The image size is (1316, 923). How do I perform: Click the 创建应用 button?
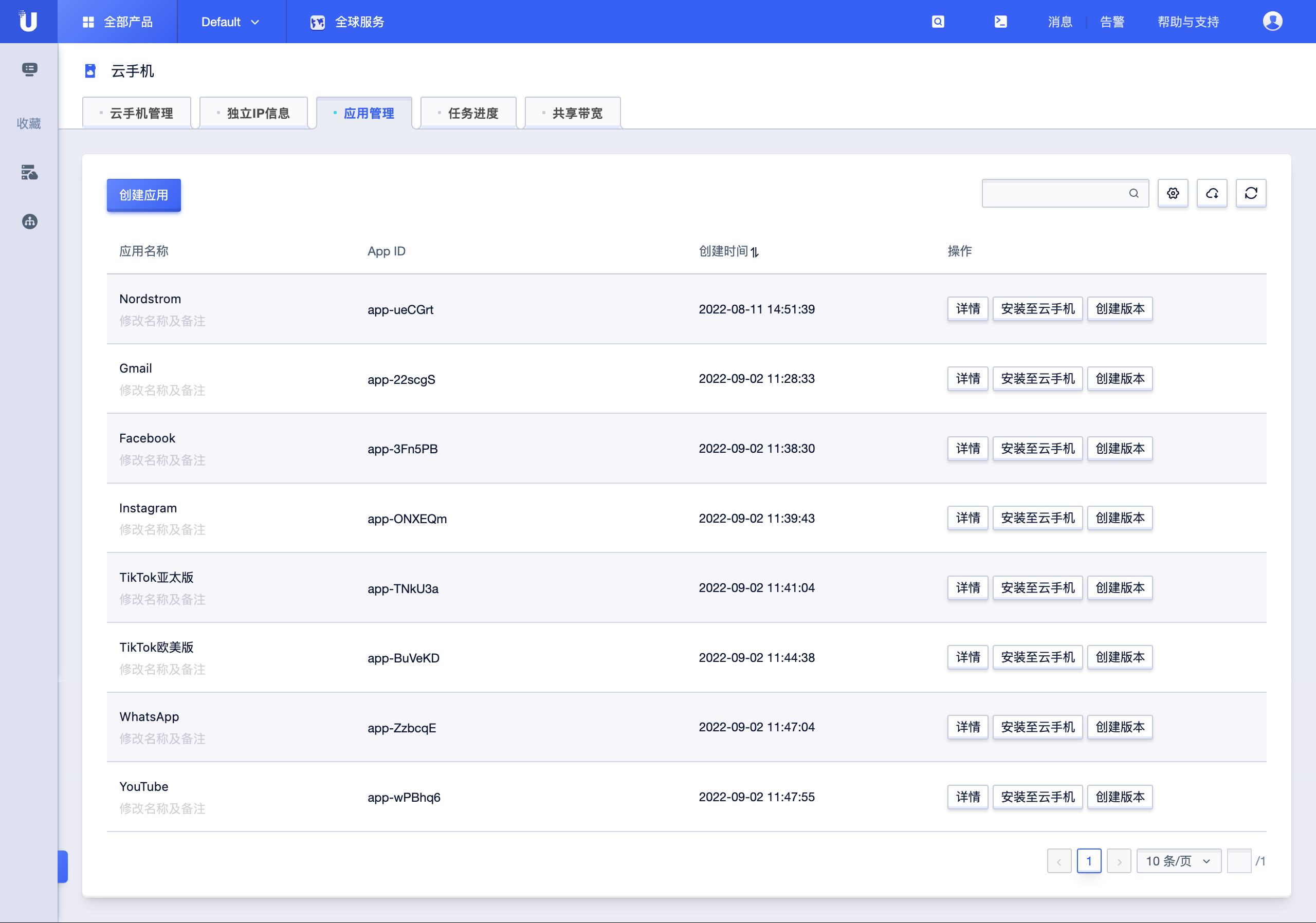(x=144, y=195)
